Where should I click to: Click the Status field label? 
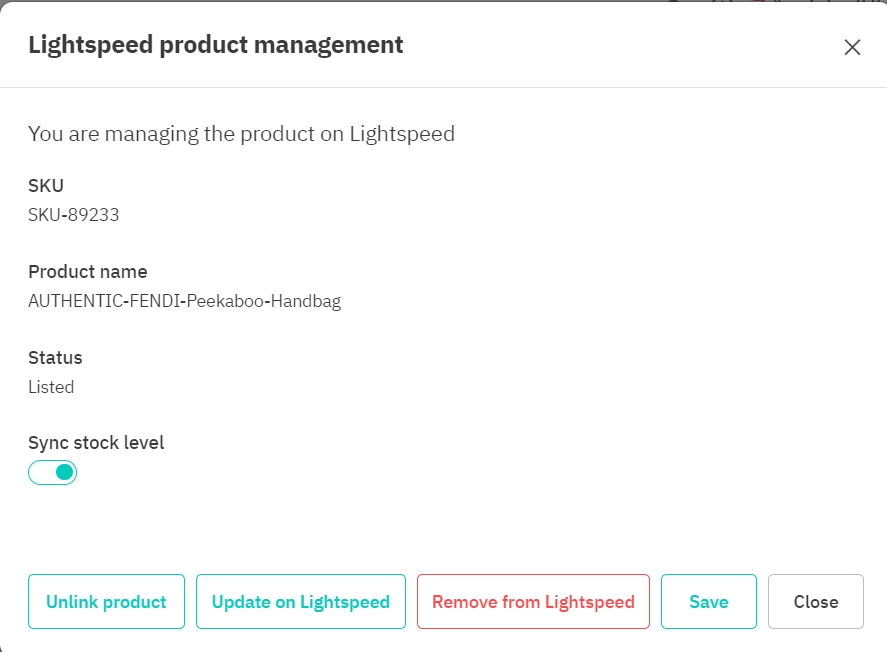click(x=55, y=357)
